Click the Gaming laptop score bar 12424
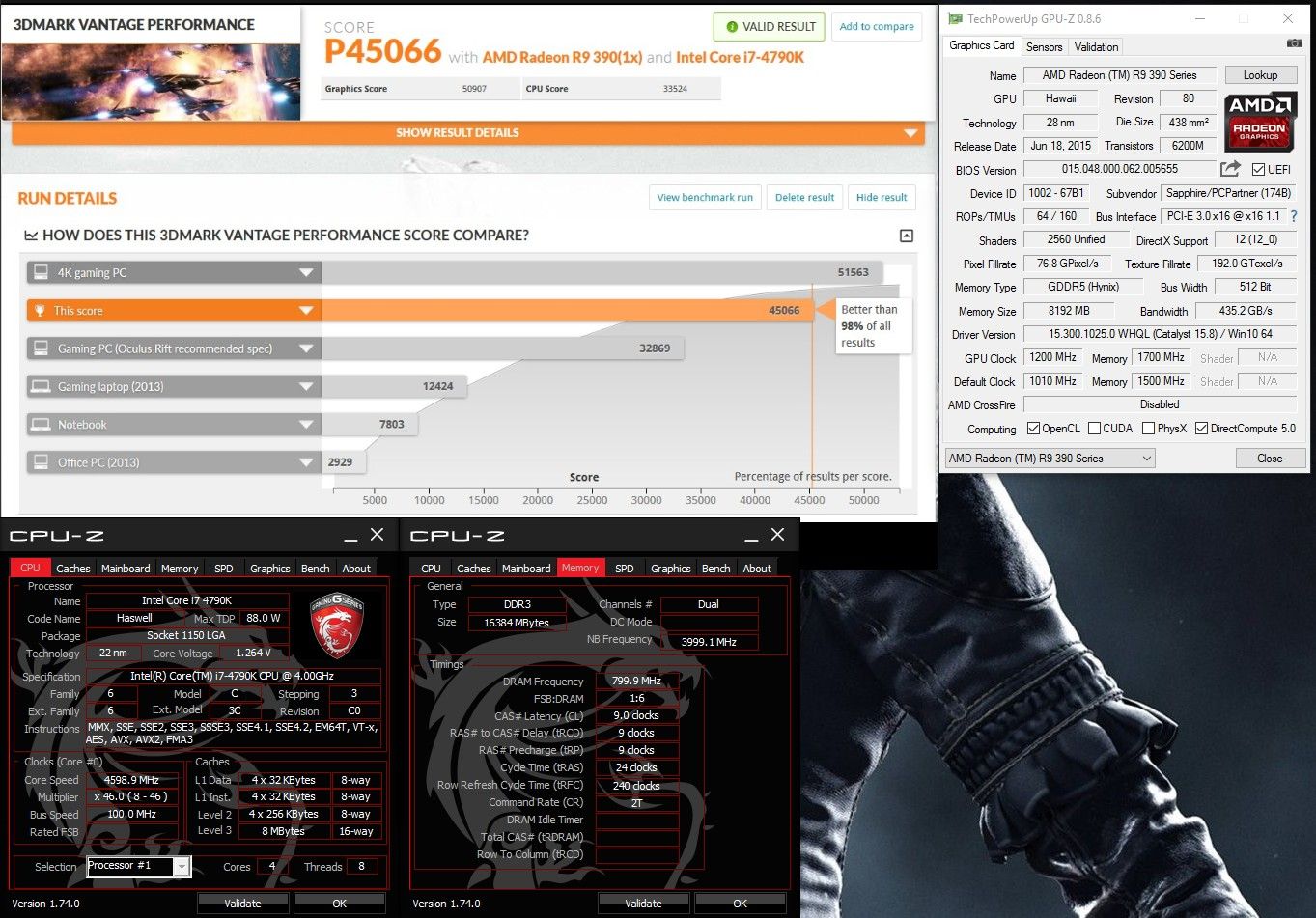1316x918 pixels. click(x=394, y=386)
